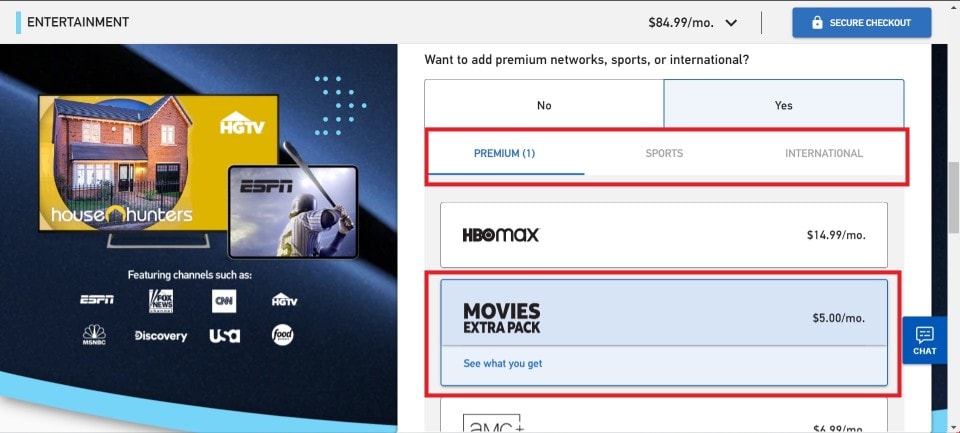The image size is (960, 433).
Task: Click the Food Network logo
Action: click(x=283, y=335)
